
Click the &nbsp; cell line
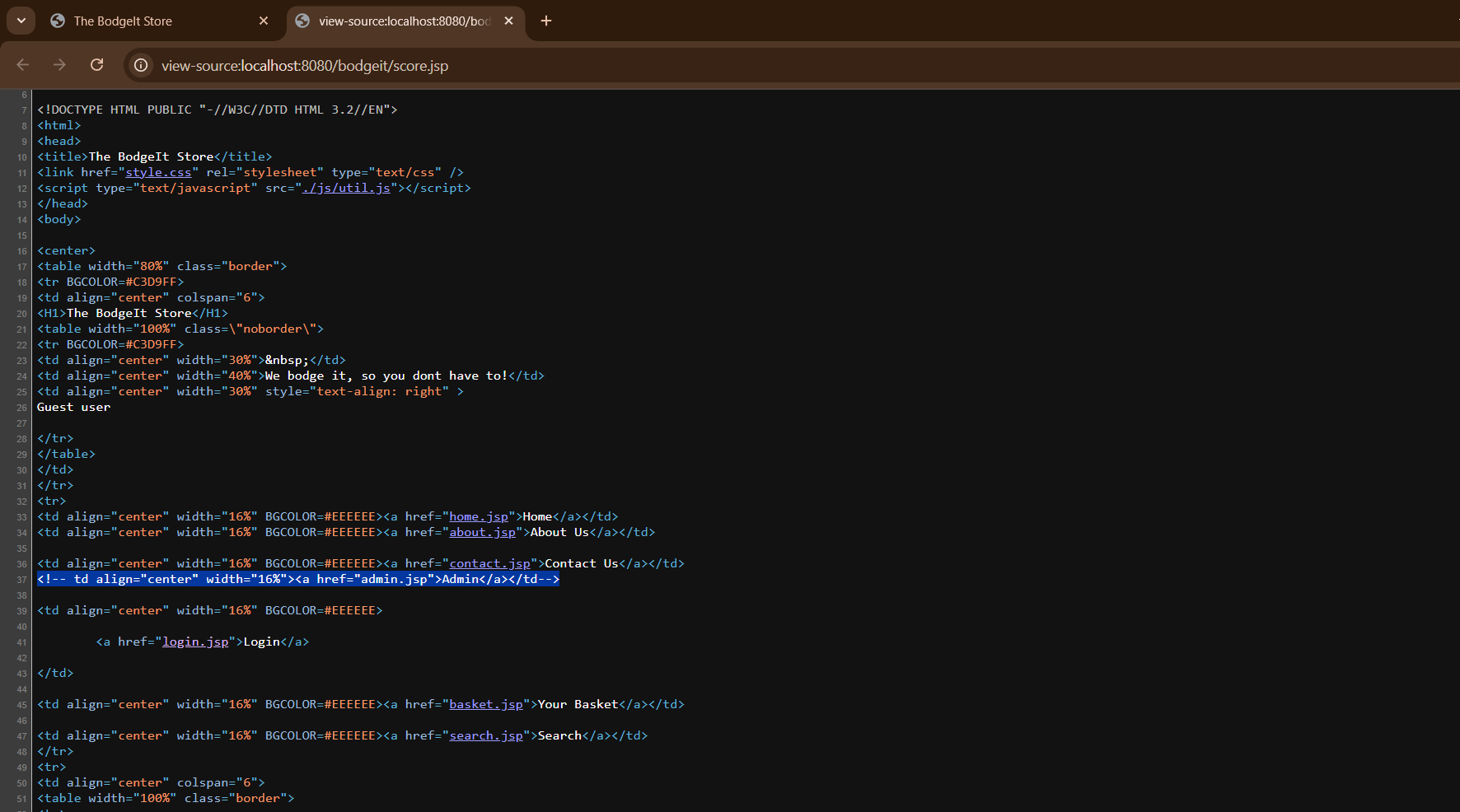[191, 360]
